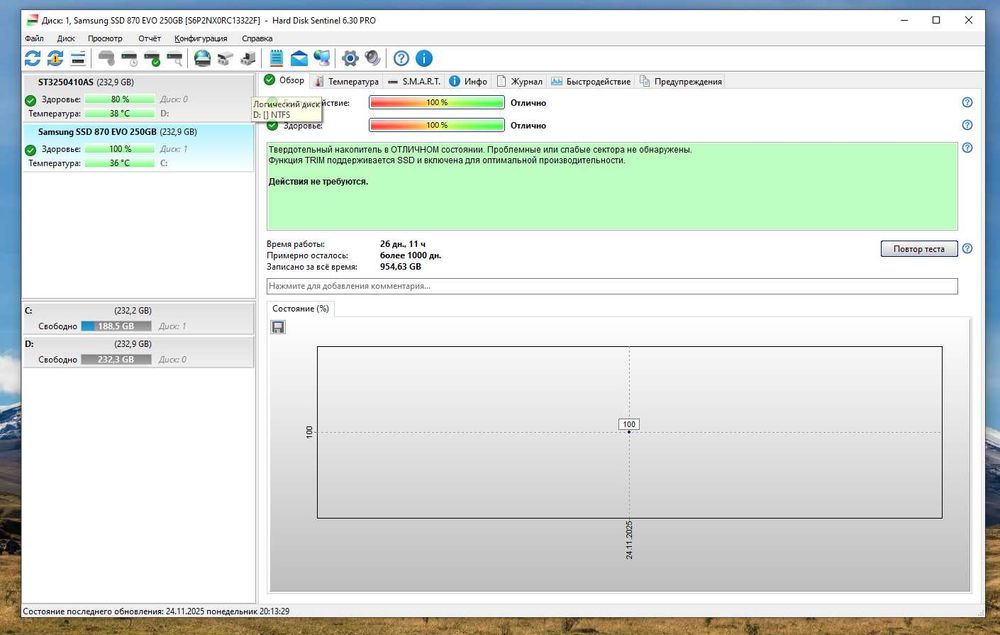Click help icon next to Повтор теста
Image resolution: width=1000 pixels, height=635 pixels.
967,249
